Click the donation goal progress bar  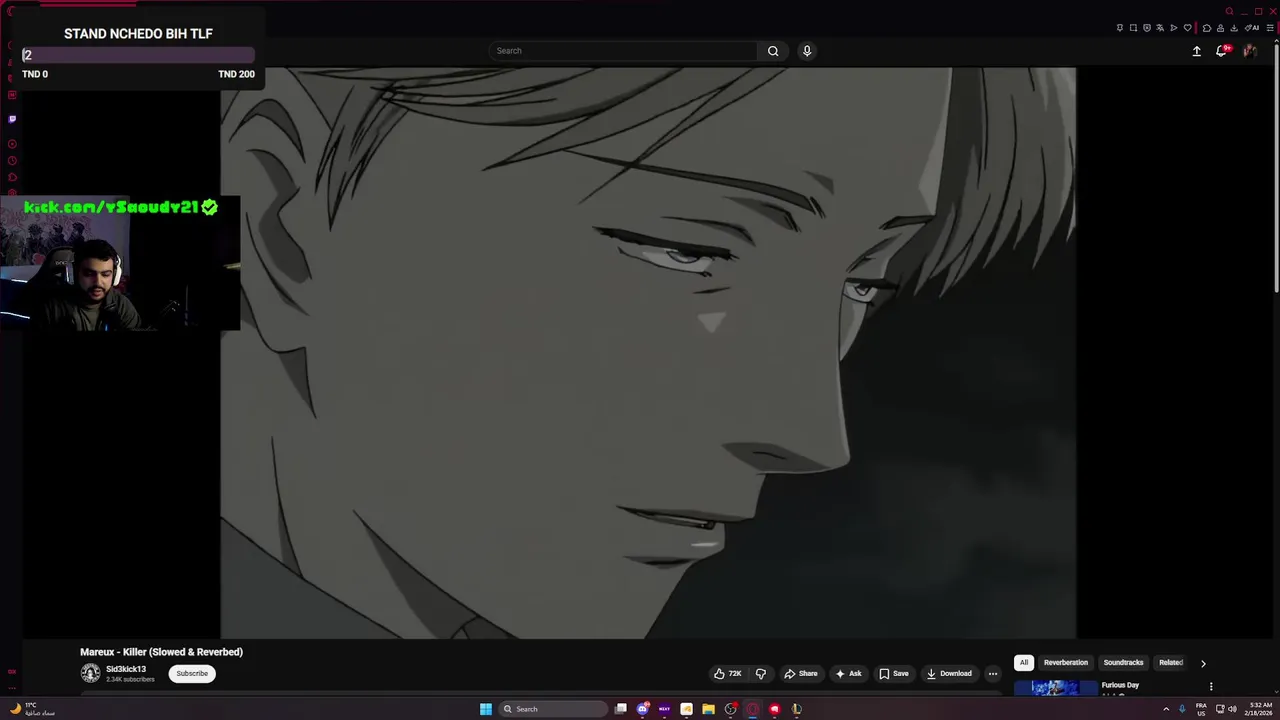pos(138,56)
